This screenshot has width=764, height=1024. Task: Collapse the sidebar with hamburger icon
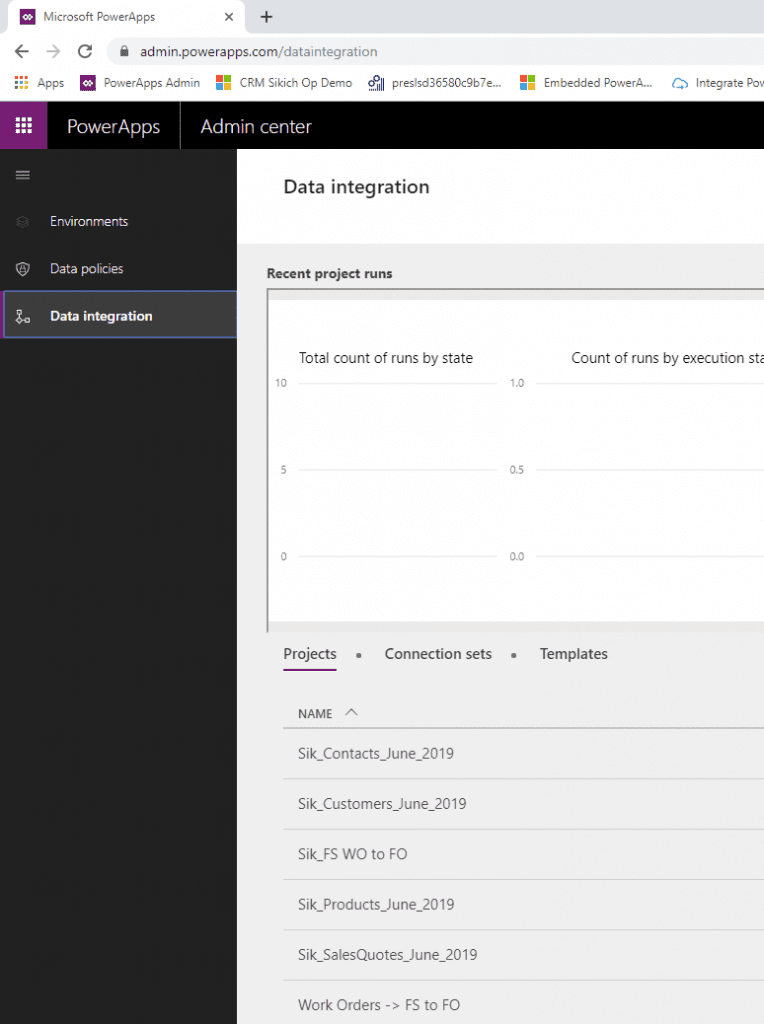pyautogui.click(x=23, y=175)
